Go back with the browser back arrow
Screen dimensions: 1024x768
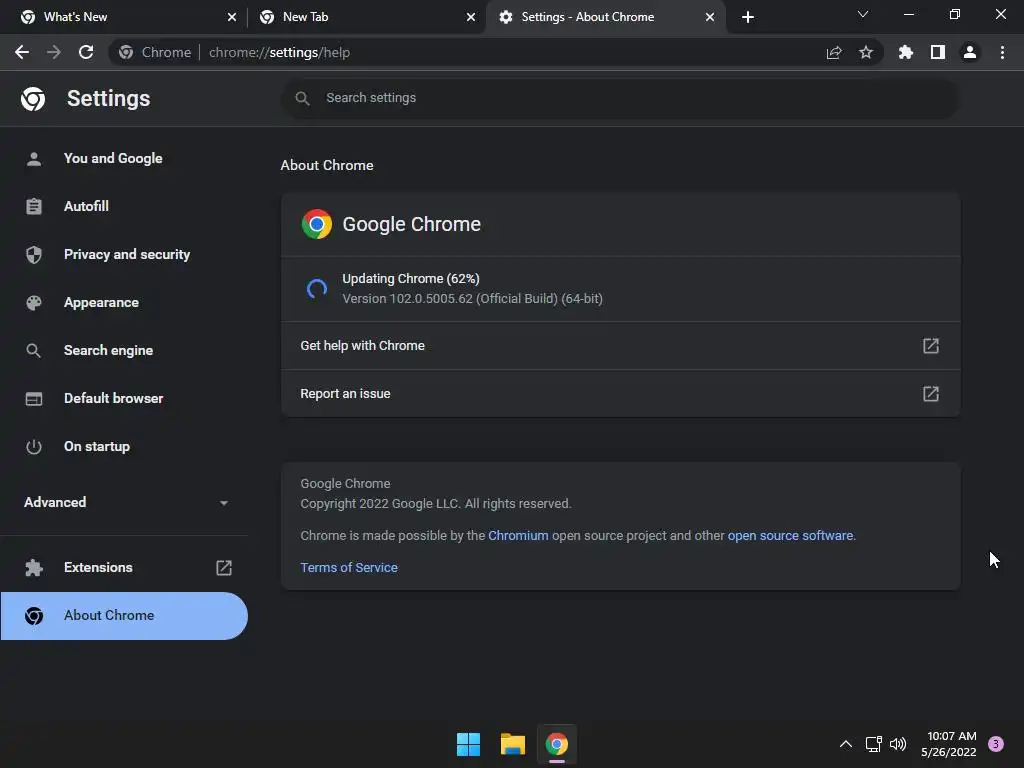click(22, 52)
